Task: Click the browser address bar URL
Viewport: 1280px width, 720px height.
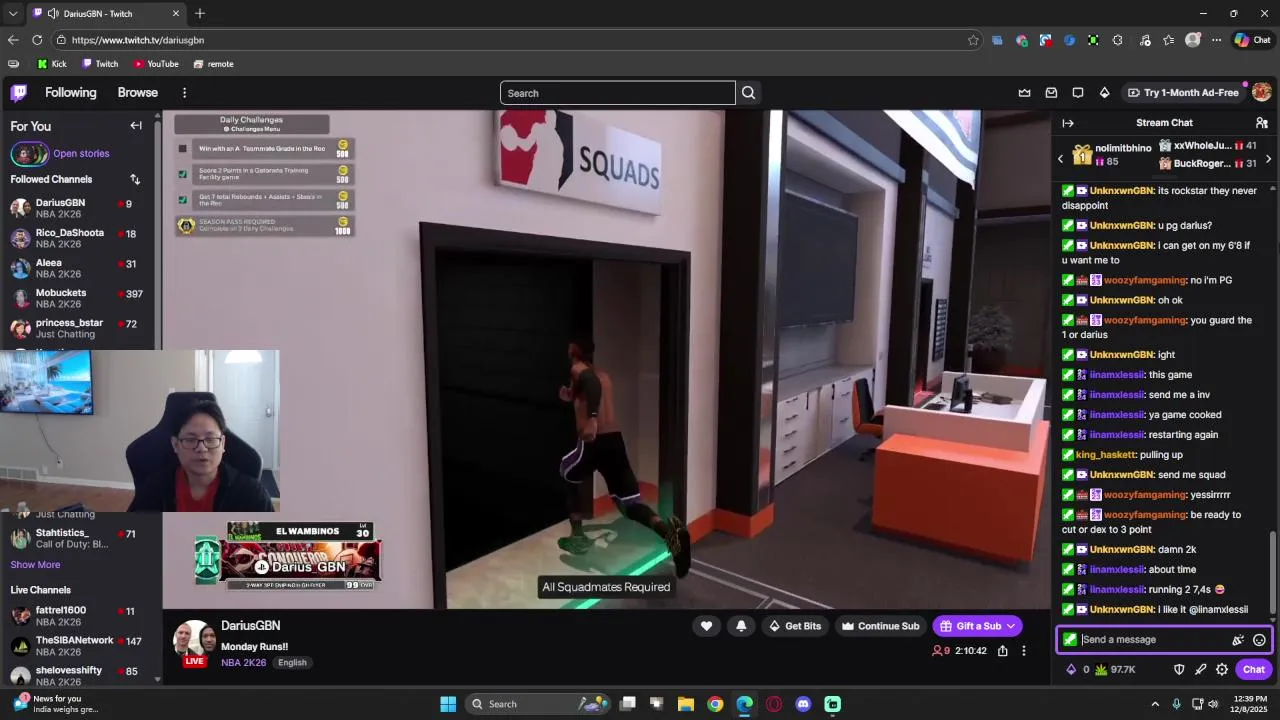Action: (138, 40)
